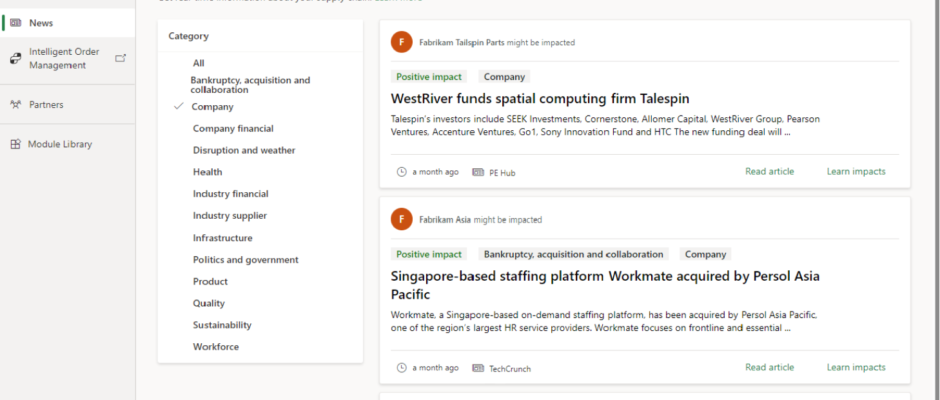This screenshot has width=940, height=400.
Task: Select the All category filter
Action: click(x=198, y=63)
